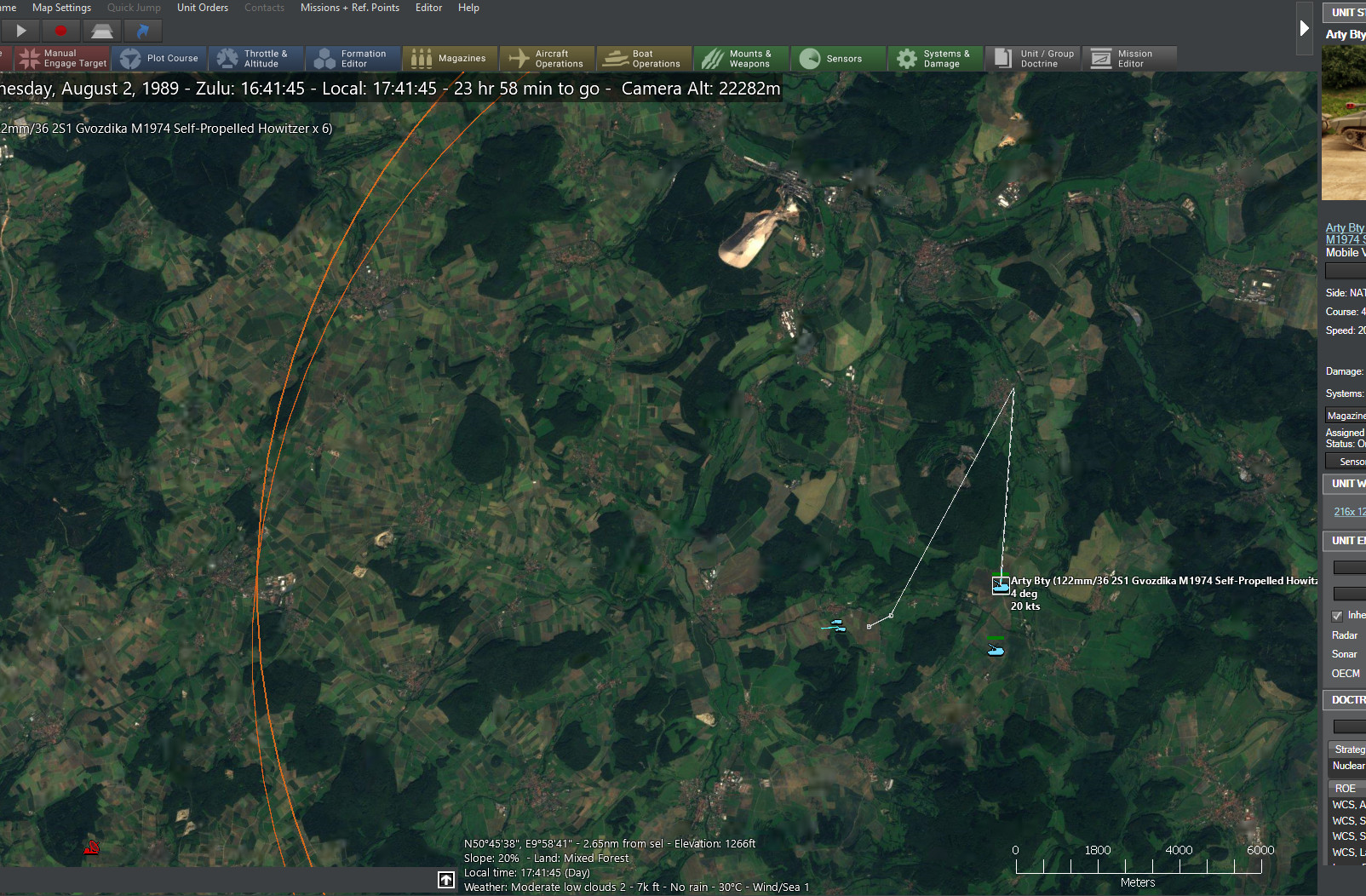
Task: Select the Plot Course tool
Action: click(x=159, y=58)
